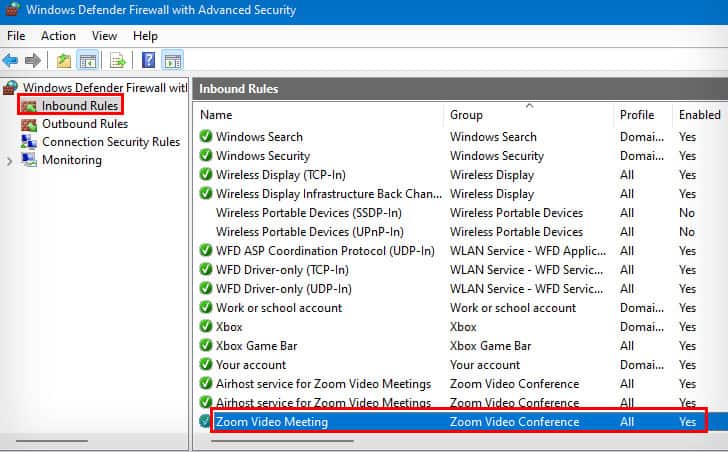Select Outbound Rules in the tree

click(x=84, y=124)
